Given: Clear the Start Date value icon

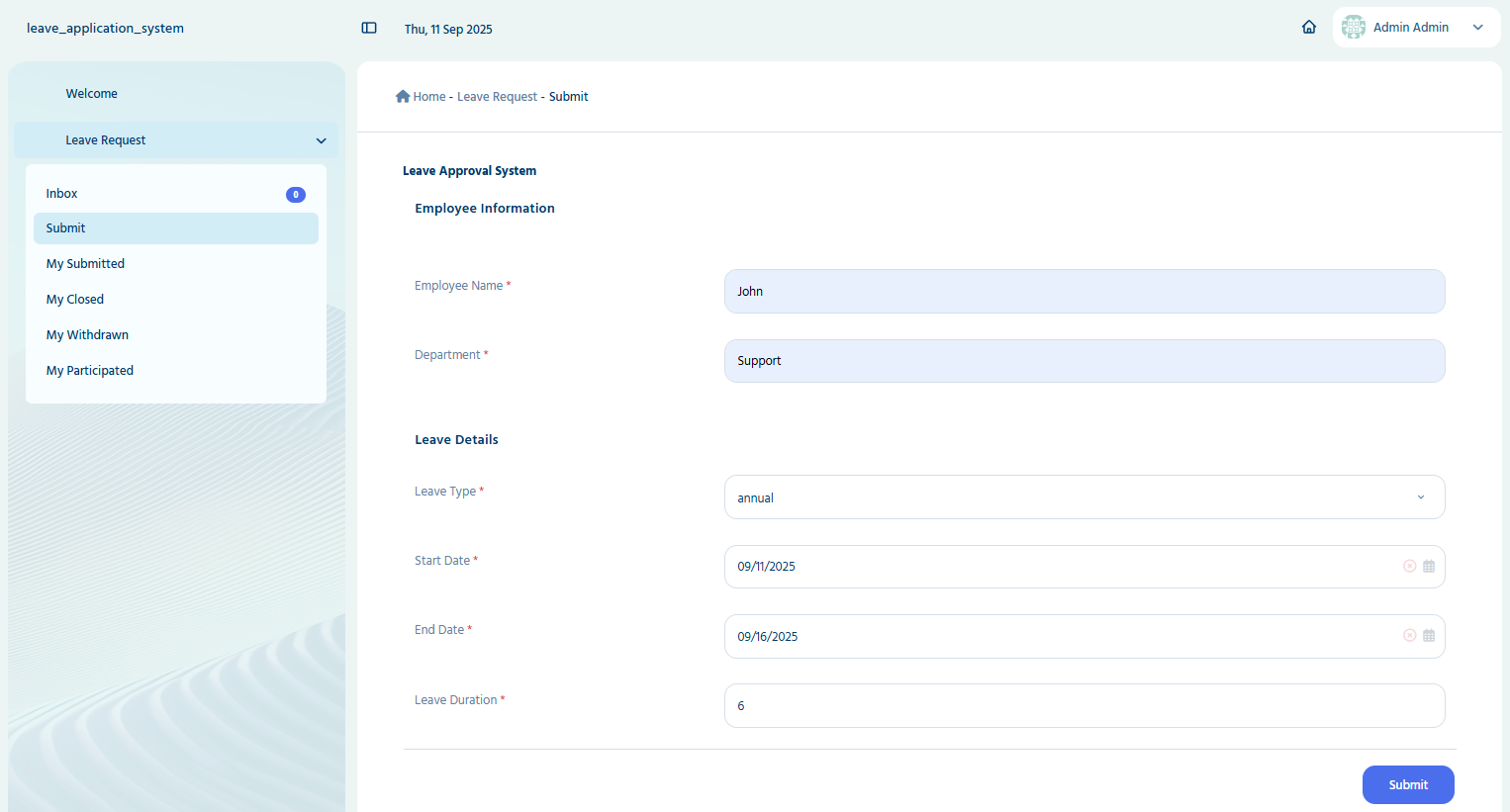Looking at the screenshot, I should tap(1409, 566).
